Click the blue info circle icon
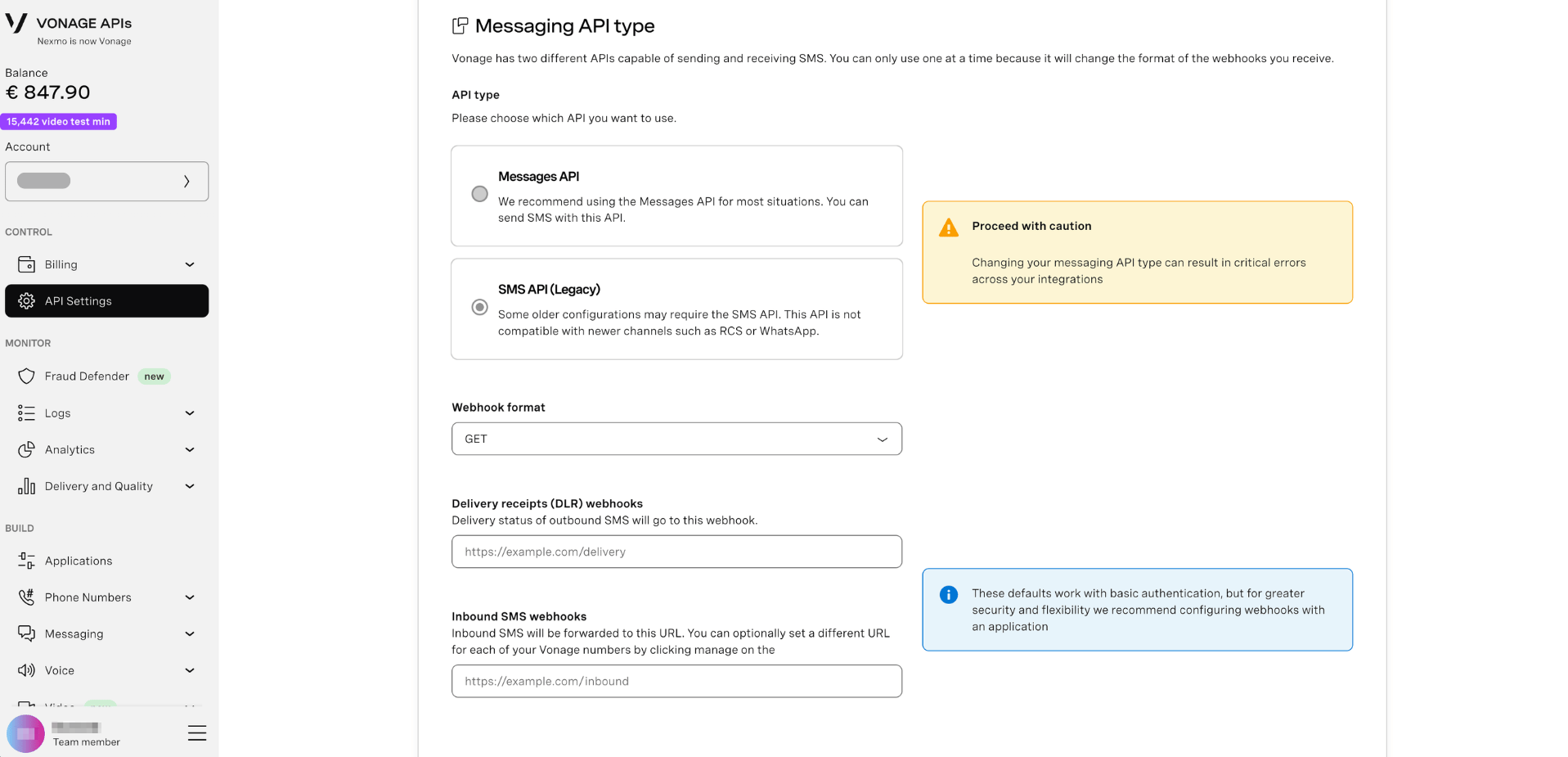Viewport: 1568px width, 757px height. point(949,595)
